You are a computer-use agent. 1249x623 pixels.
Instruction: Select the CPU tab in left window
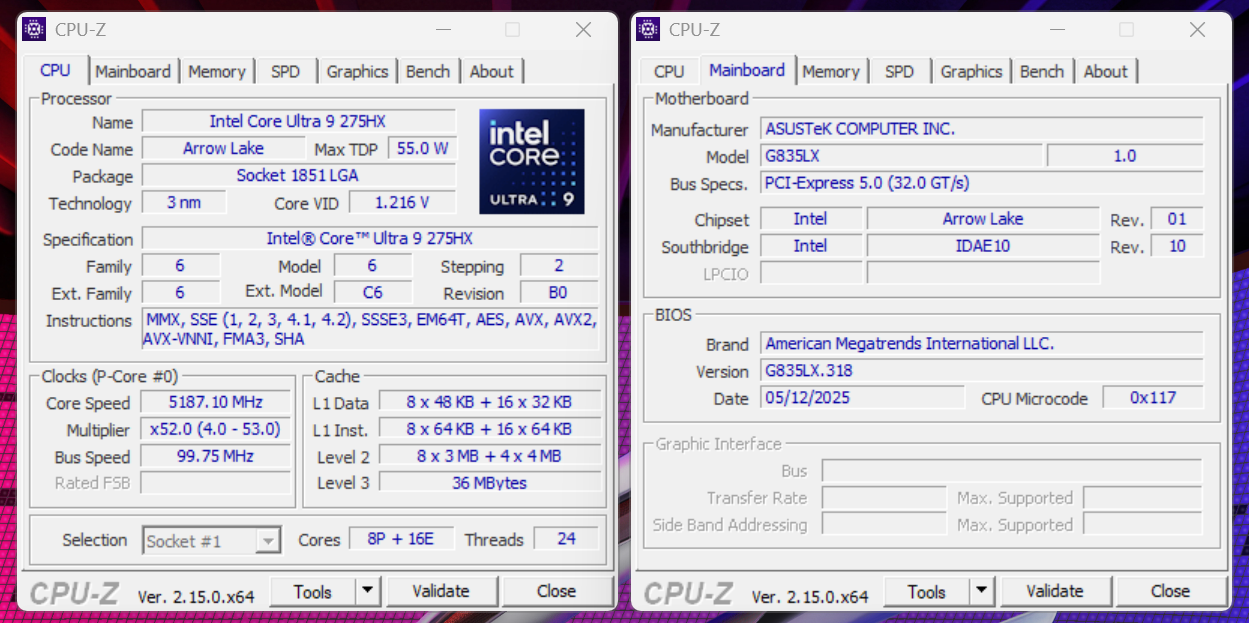55,70
